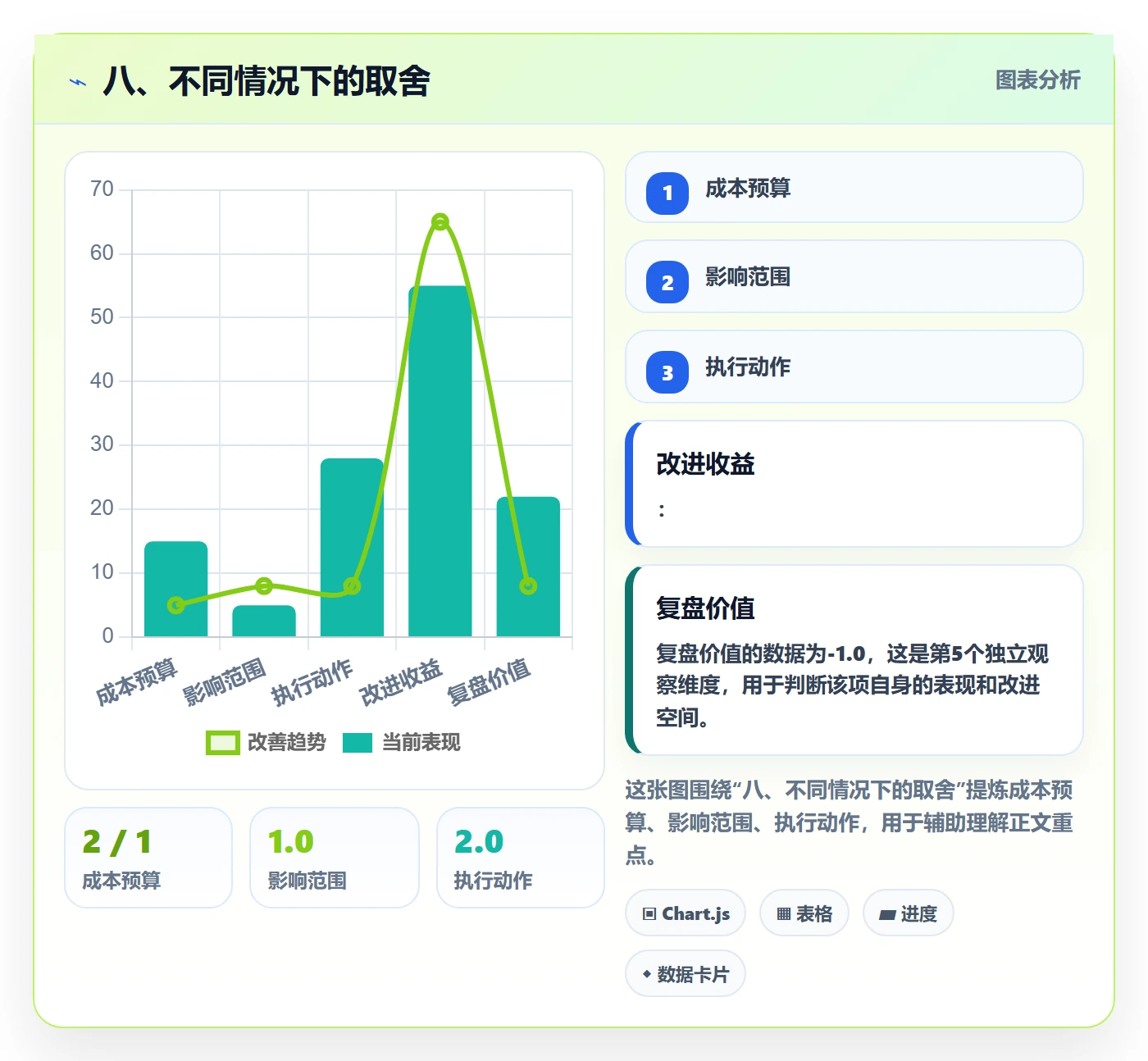The image size is (1148, 1061).
Task: Click the 图表分析 label in the header
Action: (1037, 80)
